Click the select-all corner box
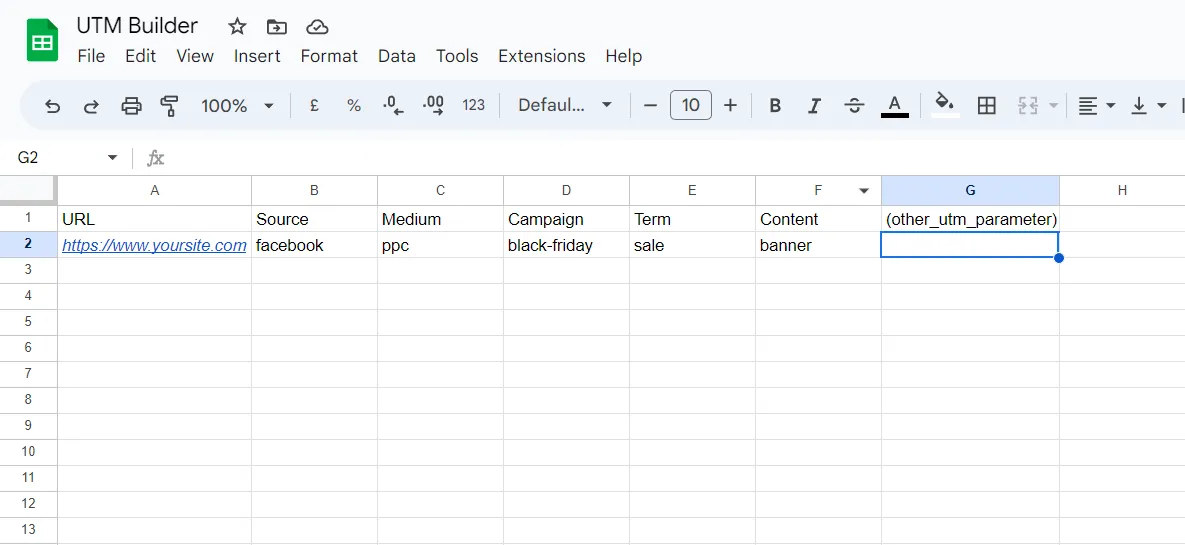 click(29, 190)
